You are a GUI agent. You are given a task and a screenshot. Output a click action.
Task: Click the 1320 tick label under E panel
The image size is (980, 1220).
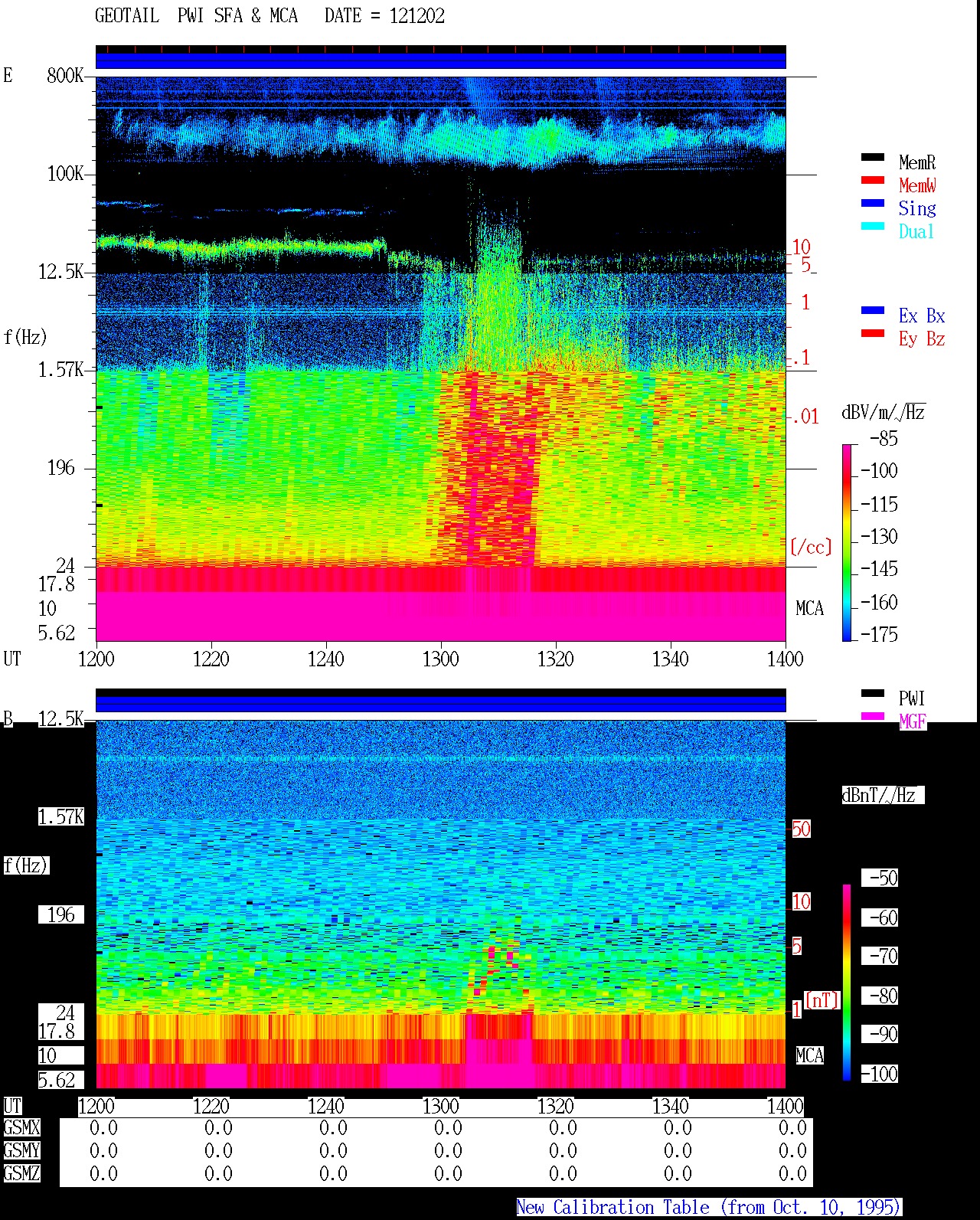[555, 659]
